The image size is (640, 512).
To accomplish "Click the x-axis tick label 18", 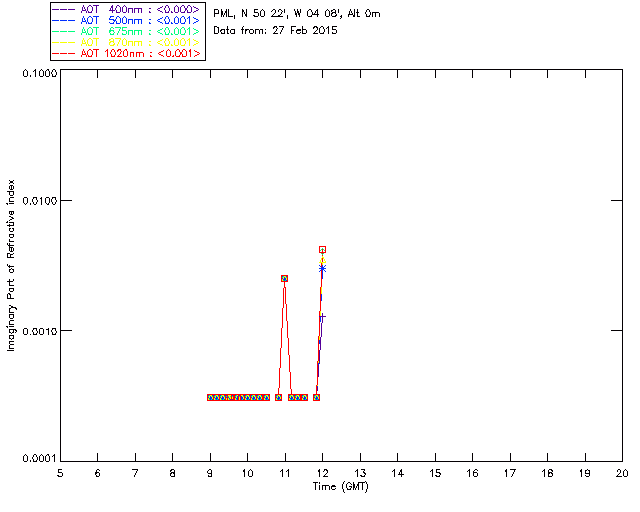I will [547, 474].
